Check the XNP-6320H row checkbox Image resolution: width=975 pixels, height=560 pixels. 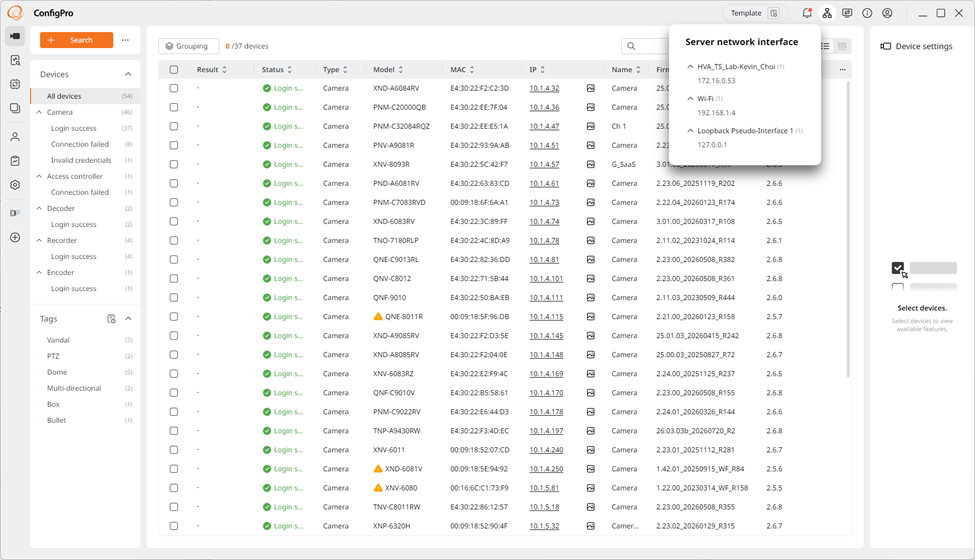pyautogui.click(x=174, y=526)
